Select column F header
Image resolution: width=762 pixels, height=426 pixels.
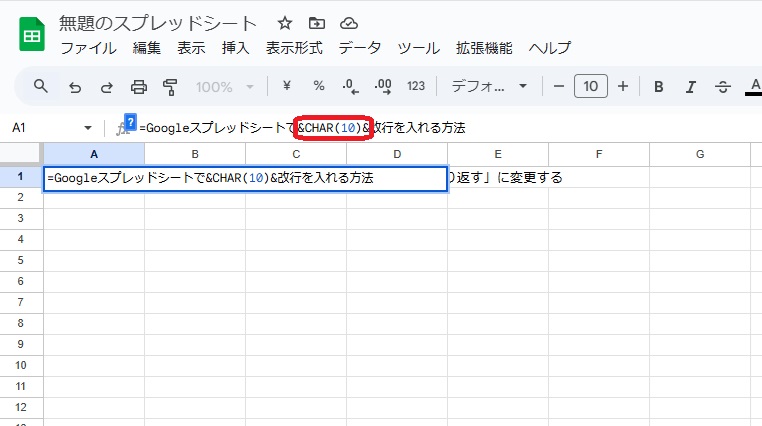tap(599, 154)
